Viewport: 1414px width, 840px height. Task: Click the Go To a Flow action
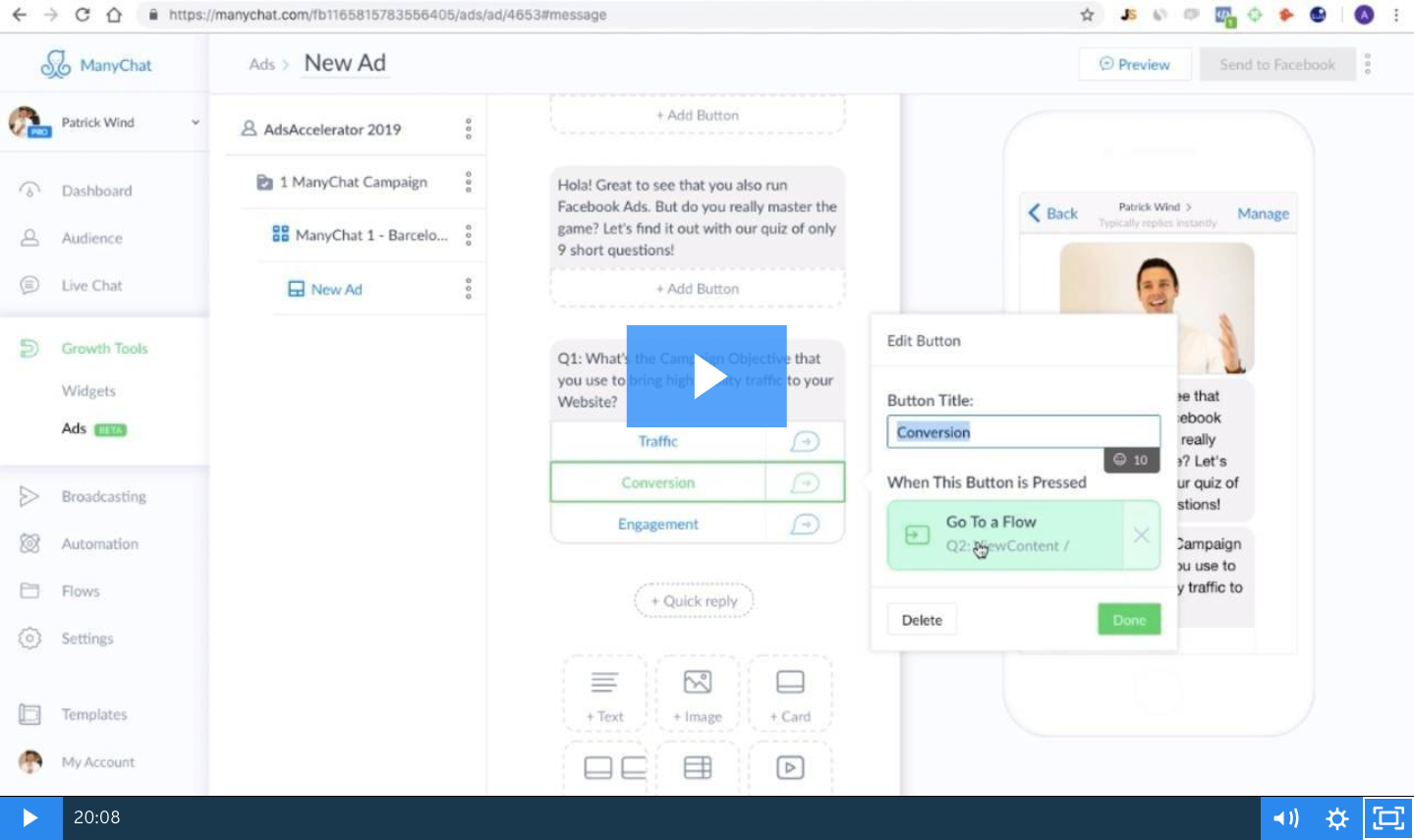1005,534
